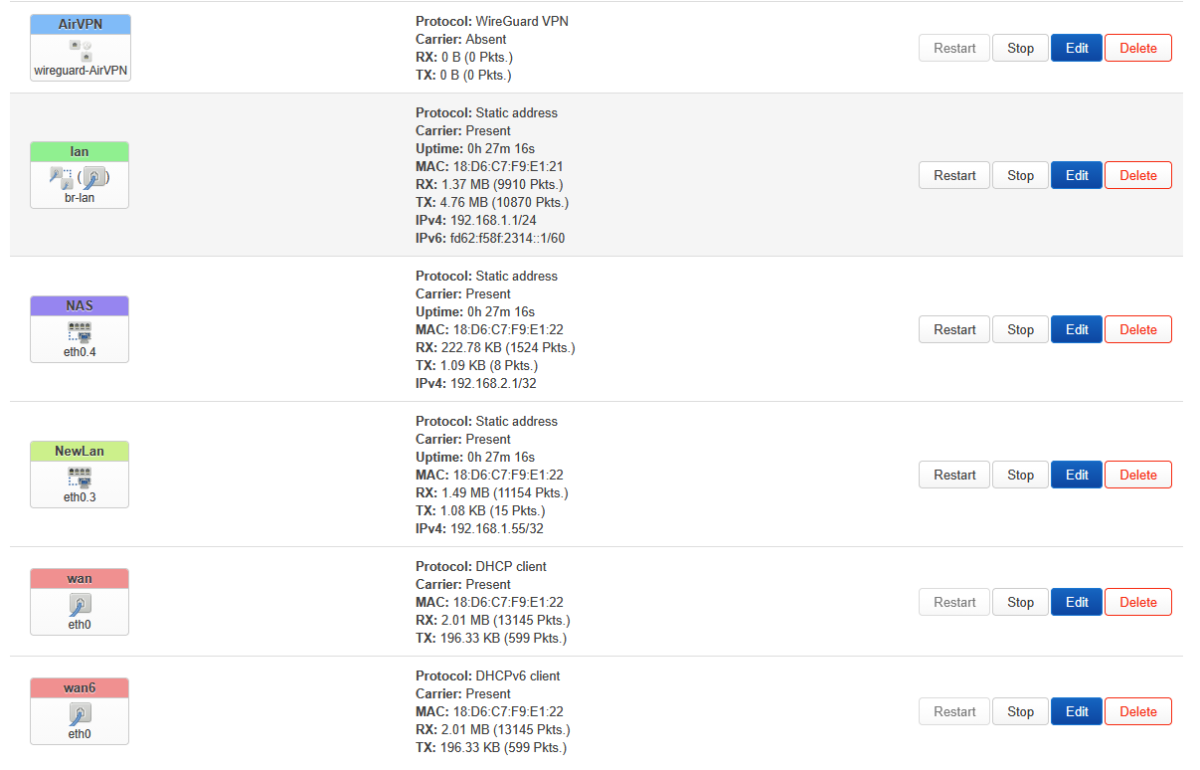Image resolution: width=1200 pixels, height=770 pixels.
Task: Select the green lan interface label
Action: pyautogui.click(x=80, y=152)
